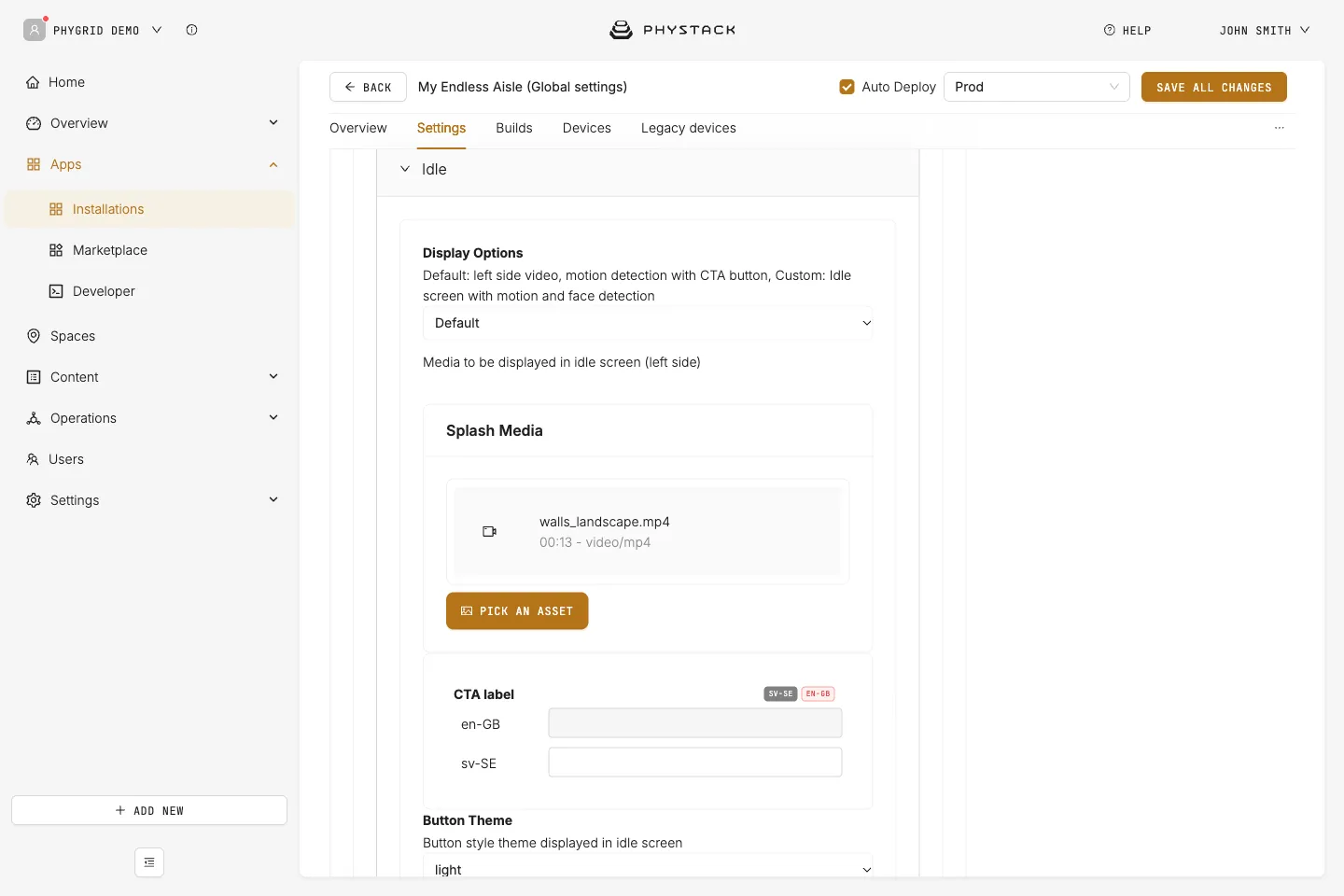This screenshot has height=896, width=1344.
Task: Click the video file icon of walls_landscape.mp4
Action: click(x=489, y=531)
